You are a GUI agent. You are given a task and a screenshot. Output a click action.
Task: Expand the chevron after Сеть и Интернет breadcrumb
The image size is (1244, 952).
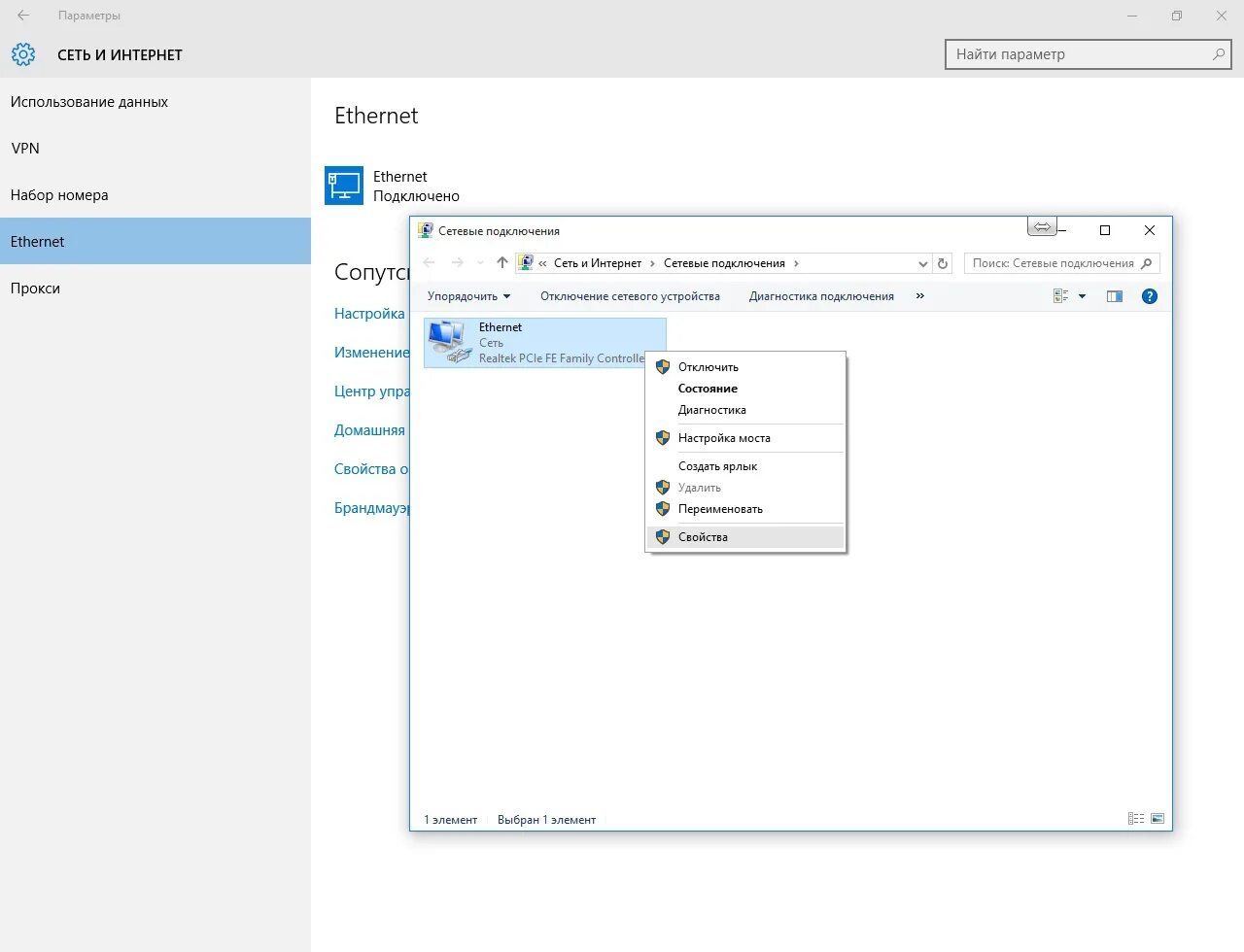652,263
